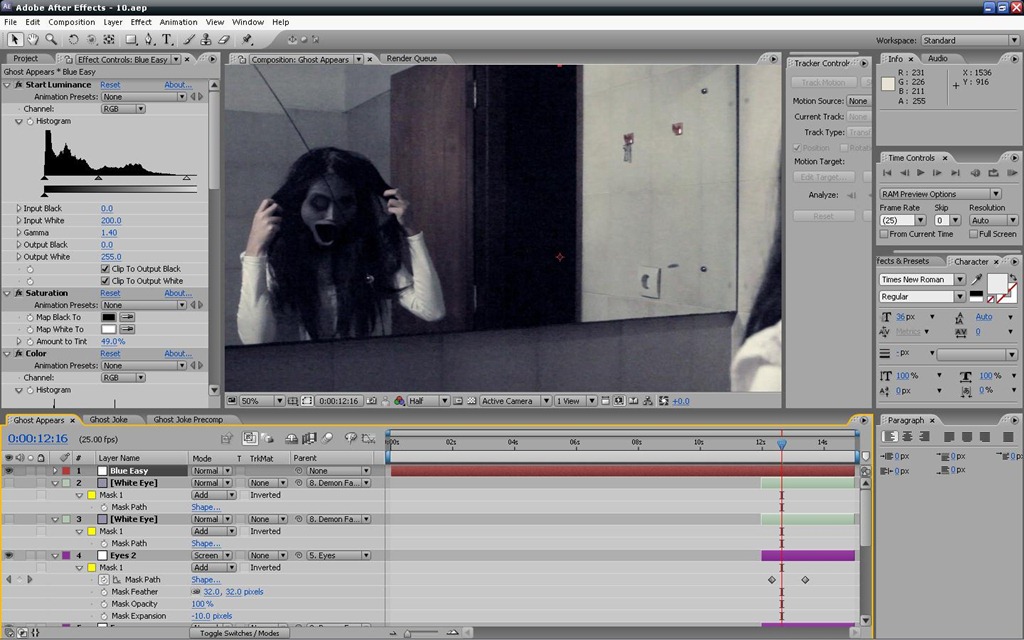Enable the From Current Time checkbox
The height and width of the screenshot is (640, 1024).
coord(884,234)
